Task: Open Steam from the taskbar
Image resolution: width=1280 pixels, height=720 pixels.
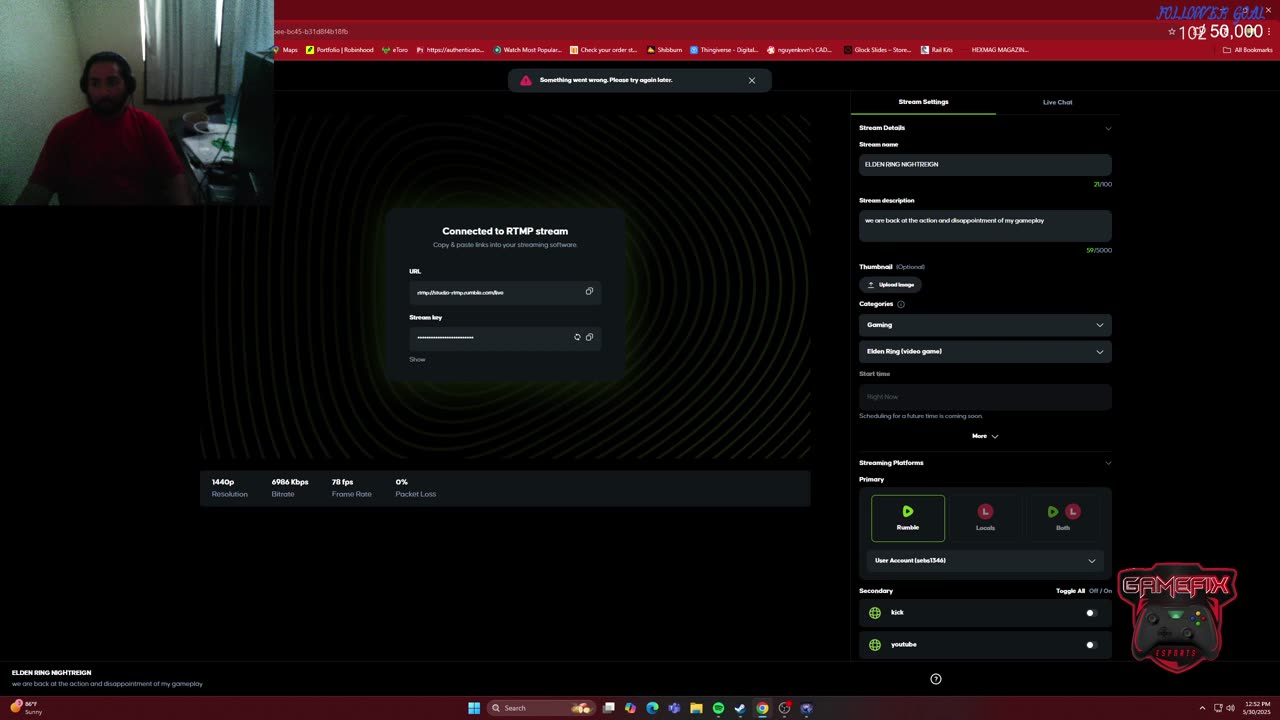Action: click(740, 708)
